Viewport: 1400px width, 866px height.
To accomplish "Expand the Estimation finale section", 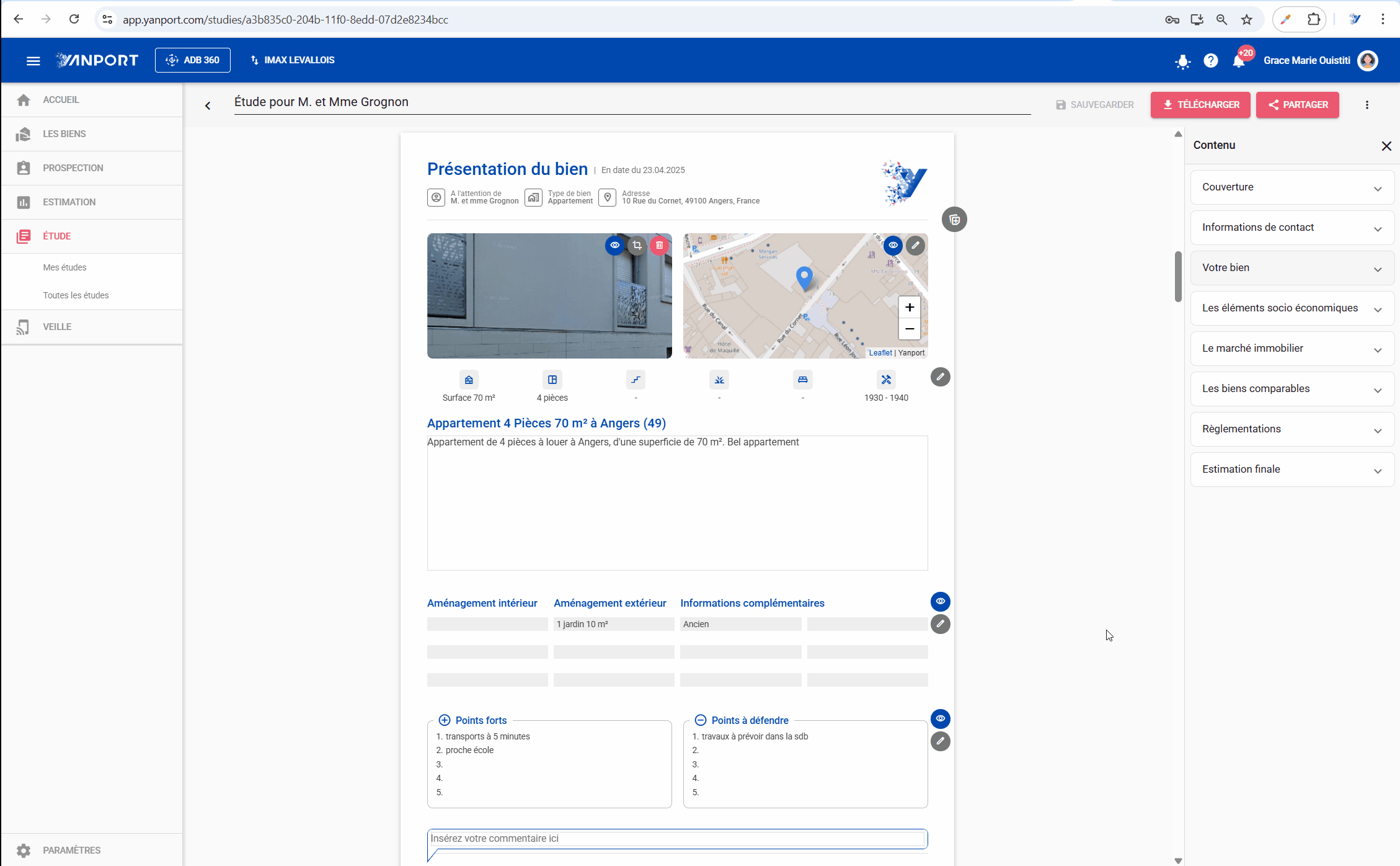I will click(1292, 470).
